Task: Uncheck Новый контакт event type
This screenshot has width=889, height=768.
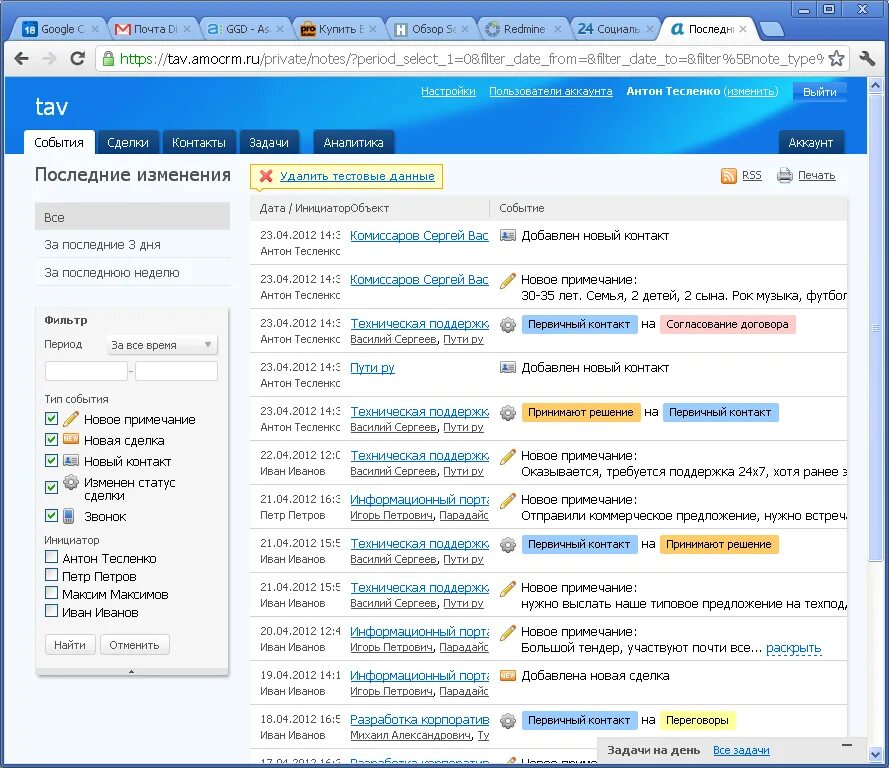Action: pos(51,460)
